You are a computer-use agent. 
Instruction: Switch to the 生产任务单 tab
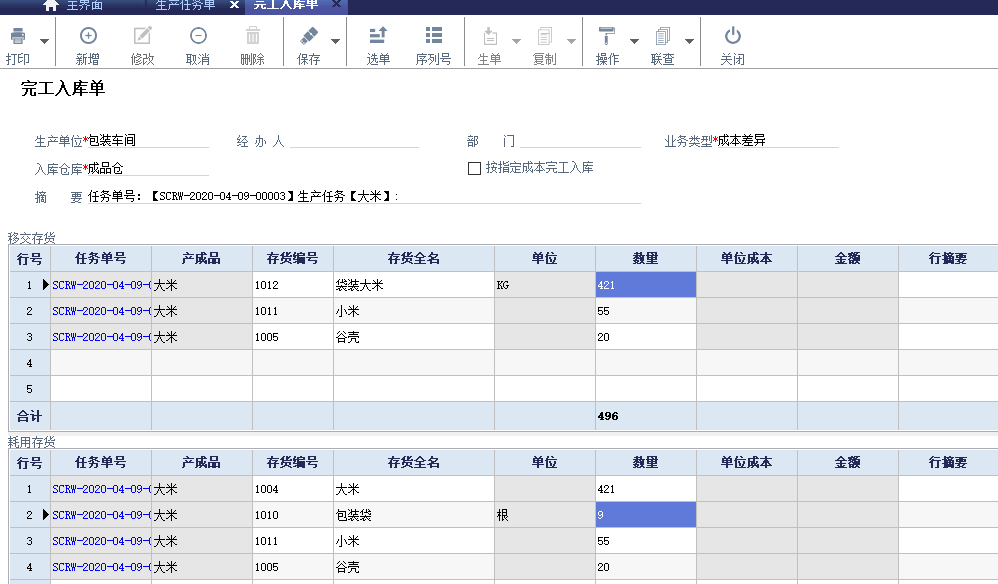tap(185, 5)
